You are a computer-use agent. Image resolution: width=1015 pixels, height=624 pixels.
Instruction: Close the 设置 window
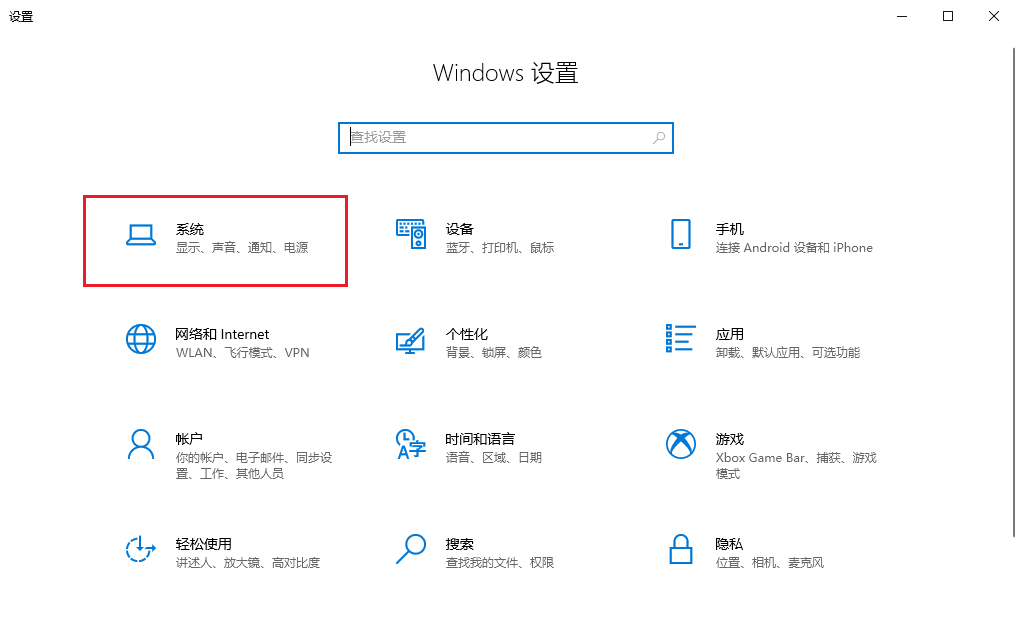pos(994,16)
